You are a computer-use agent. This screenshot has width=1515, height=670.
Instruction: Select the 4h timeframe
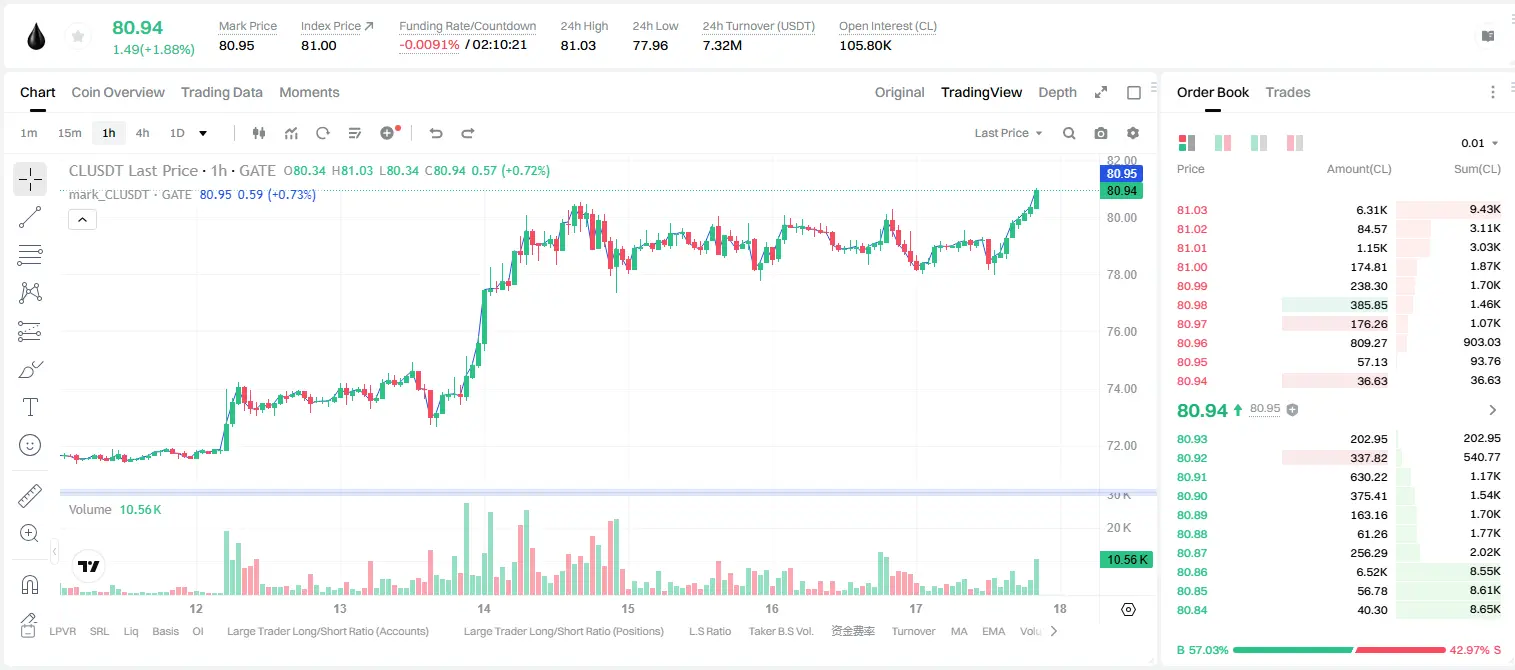click(142, 133)
